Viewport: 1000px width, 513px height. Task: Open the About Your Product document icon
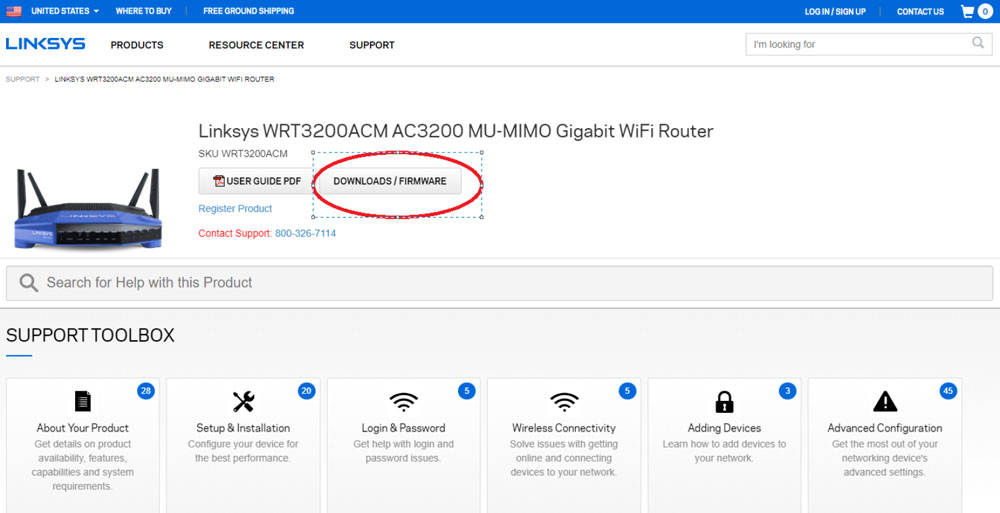pyautogui.click(x=83, y=401)
